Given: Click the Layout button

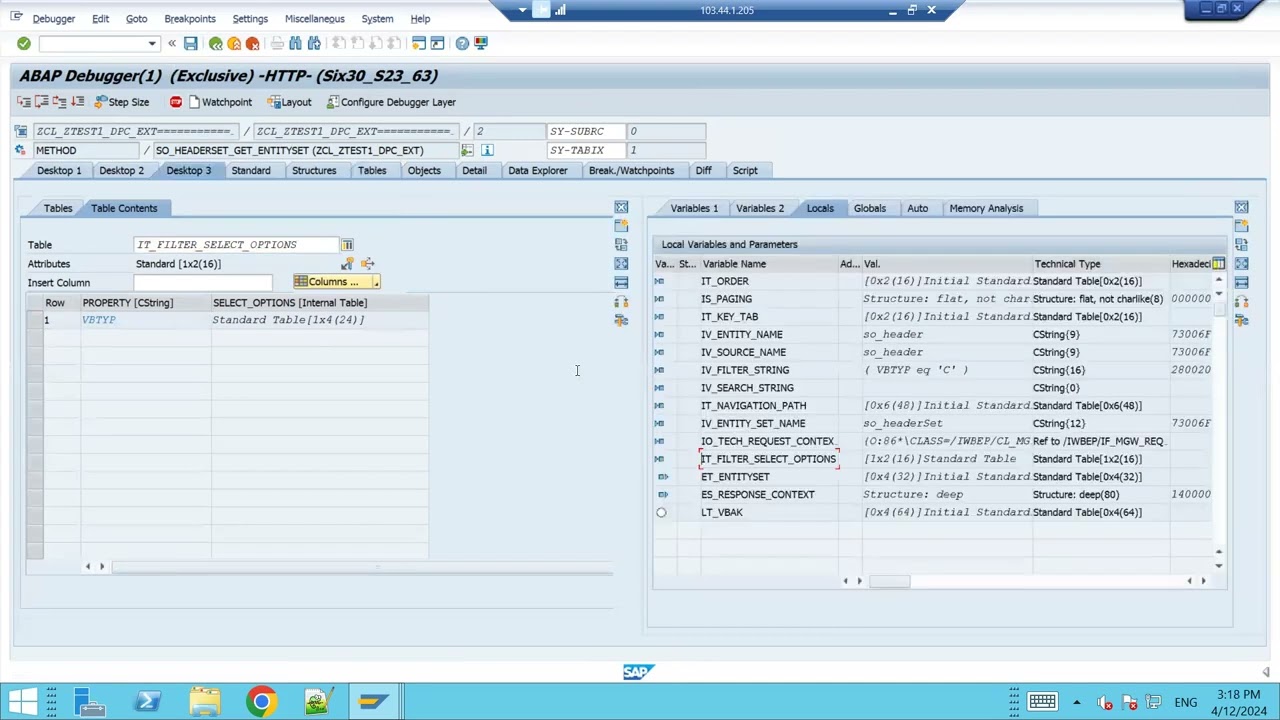Looking at the screenshot, I should [289, 102].
